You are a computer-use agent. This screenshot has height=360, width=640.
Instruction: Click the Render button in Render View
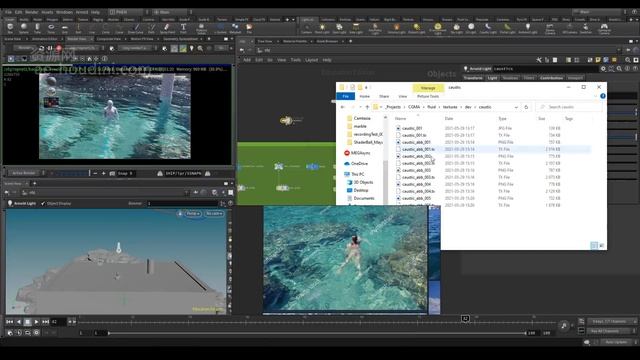pyautogui.click(x=24, y=48)
